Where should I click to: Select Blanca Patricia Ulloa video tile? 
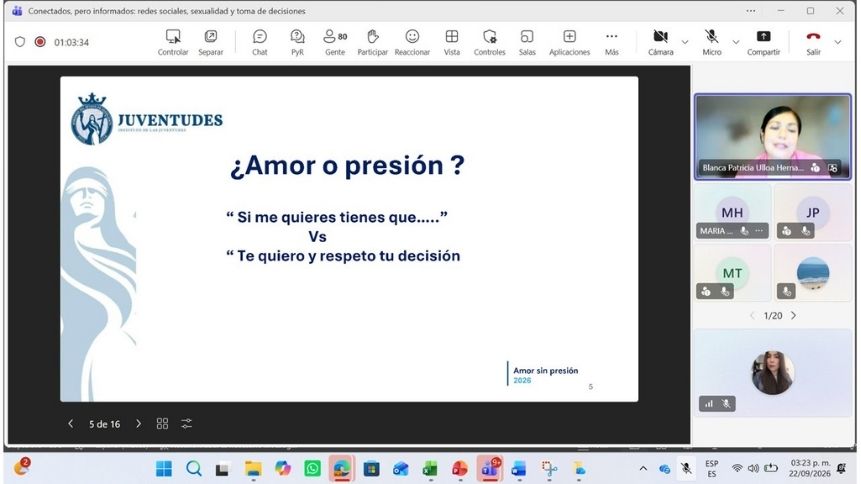(x=773, y=137)
